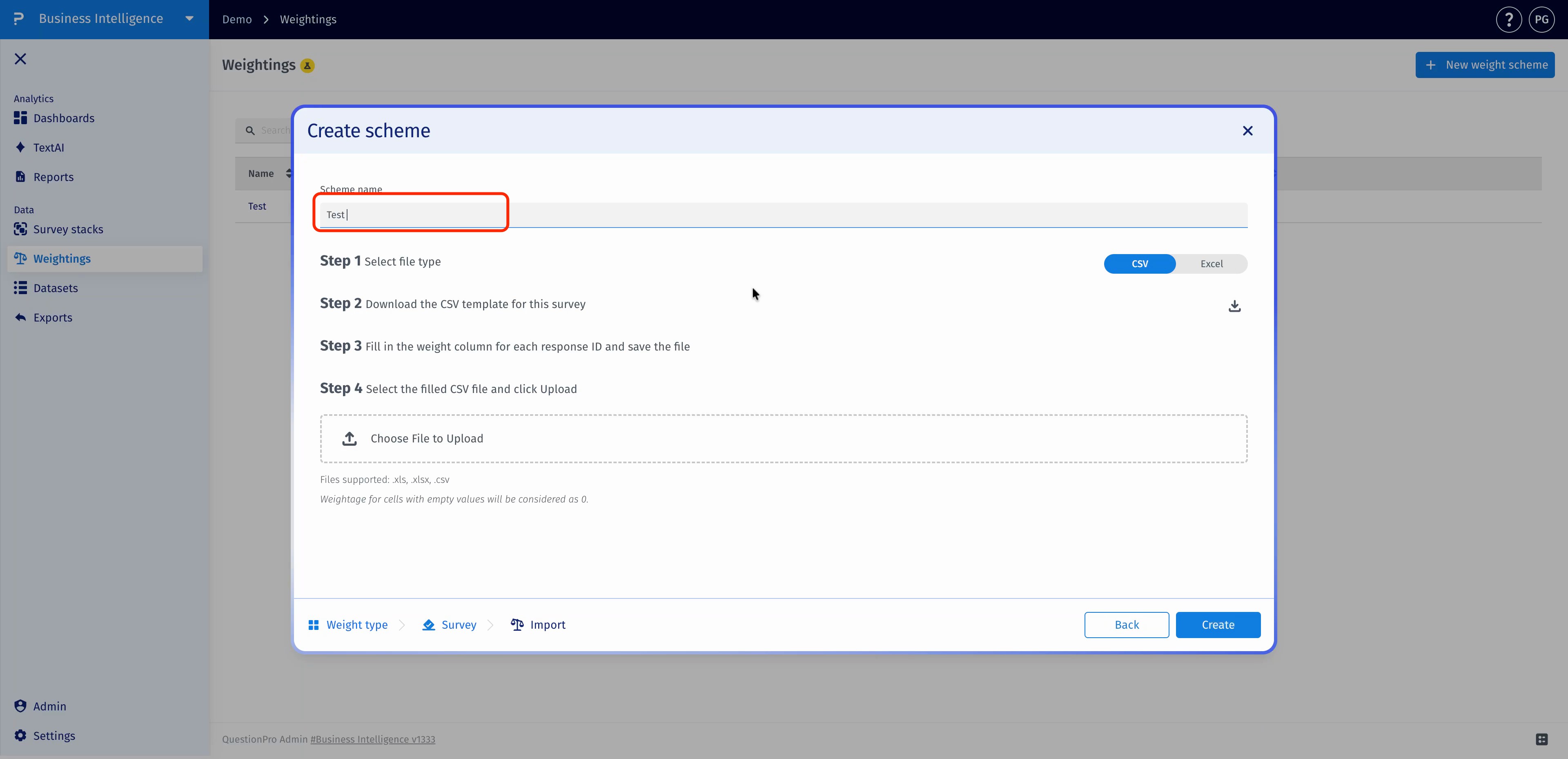Click the Create button
The image size is (1568, 759).
coord(1218,625)
